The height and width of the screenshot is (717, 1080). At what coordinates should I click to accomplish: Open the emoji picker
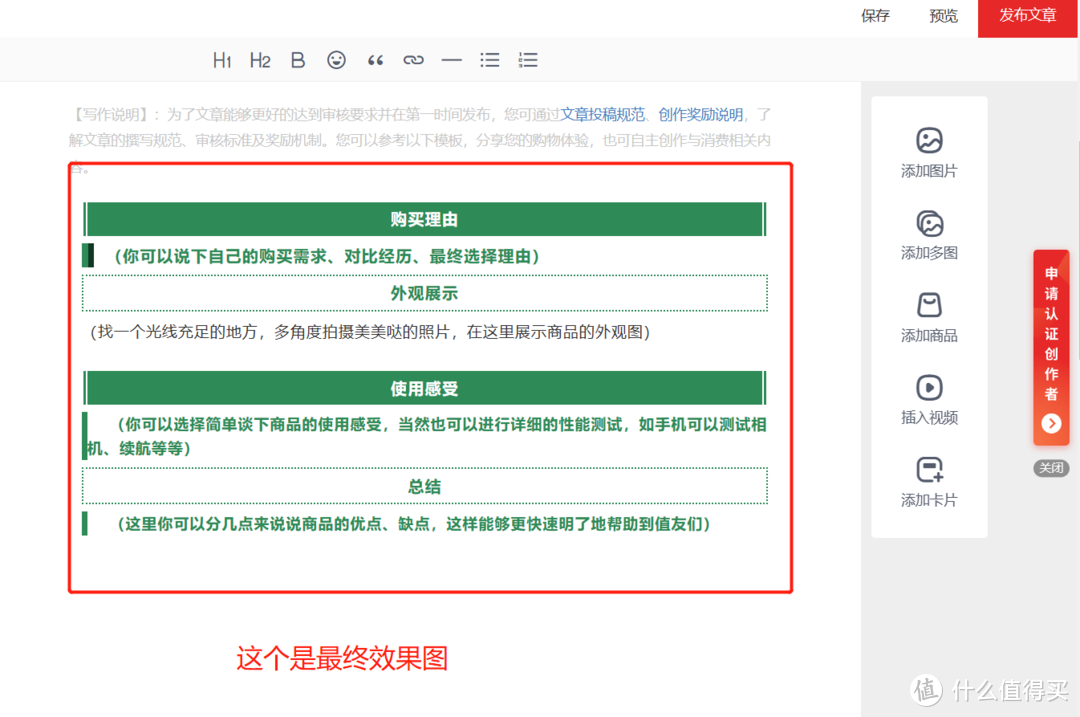tap(336, 61)
